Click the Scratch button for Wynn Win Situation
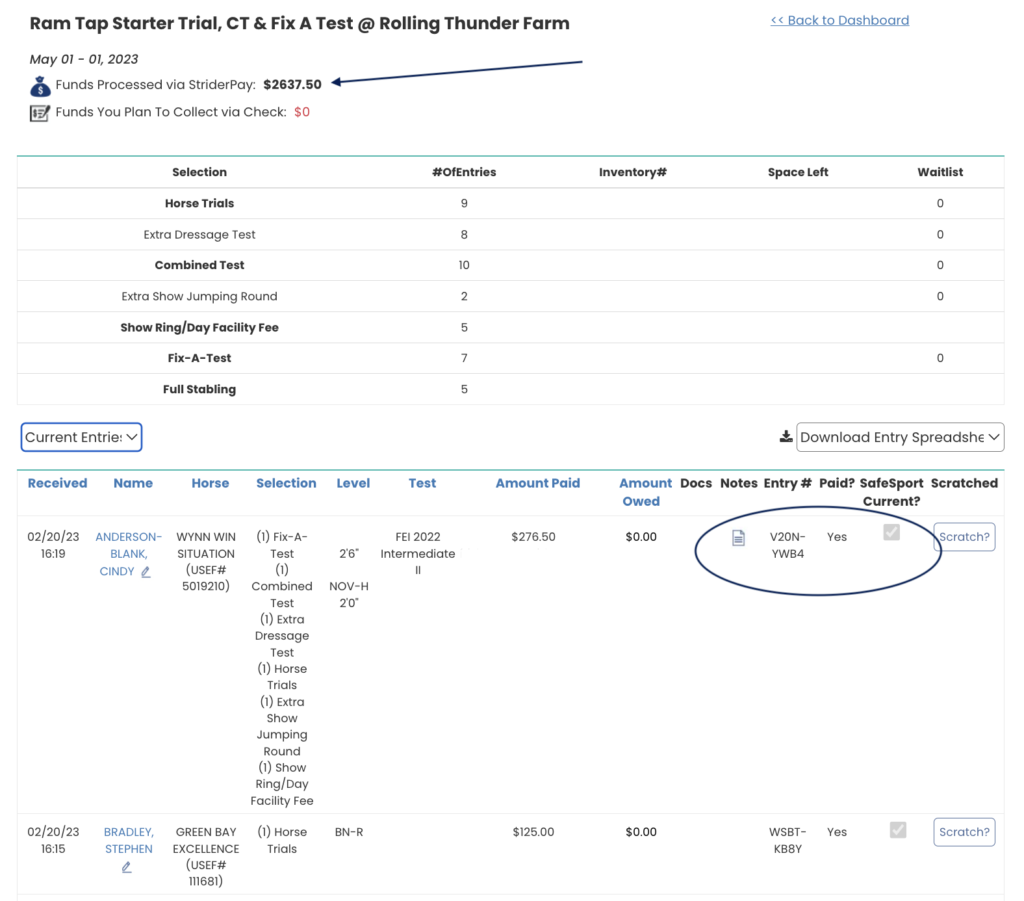1024x901 pixels. click(x=963, y=536)
